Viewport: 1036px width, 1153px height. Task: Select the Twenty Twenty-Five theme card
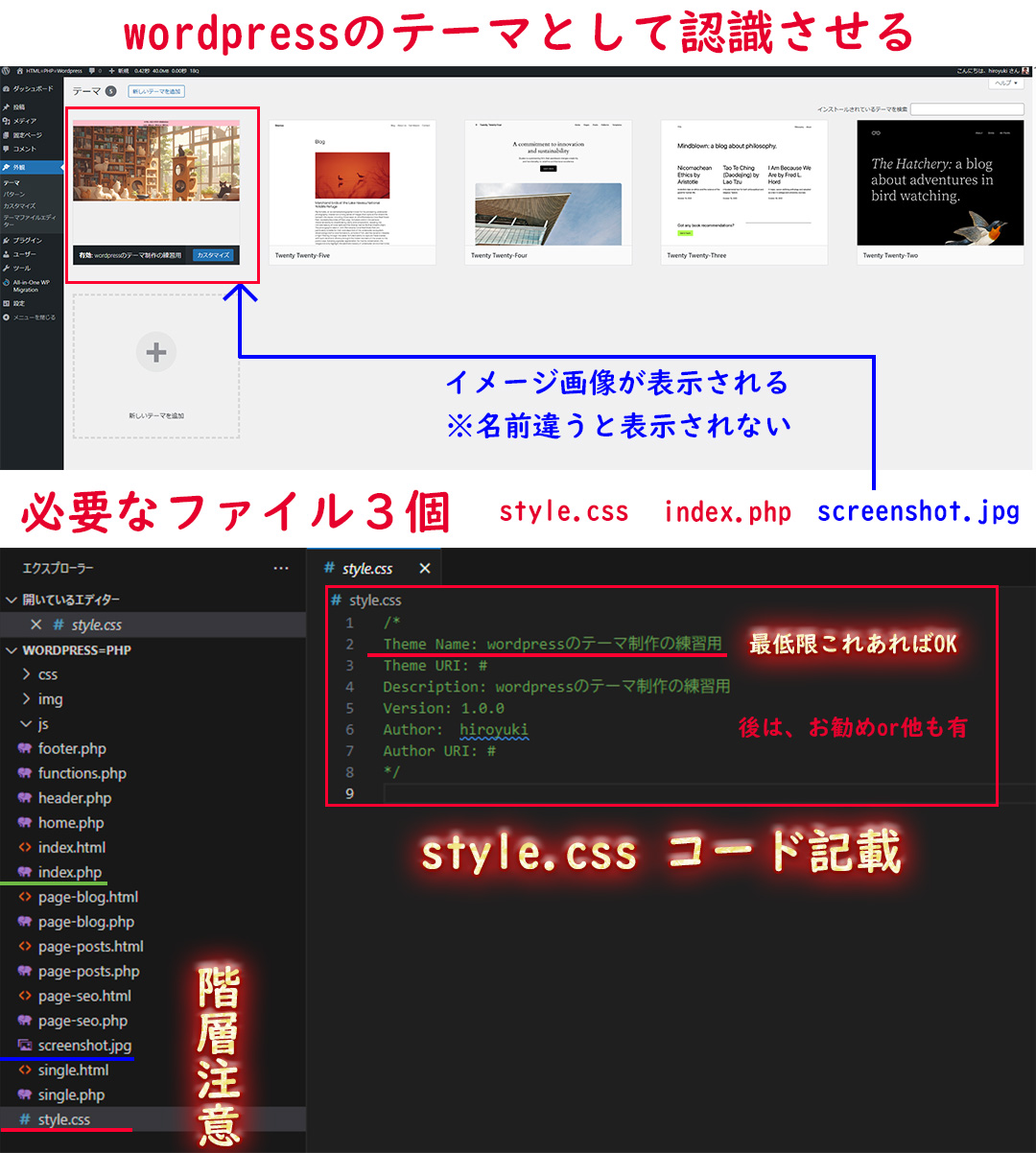[x=352, y=192]
